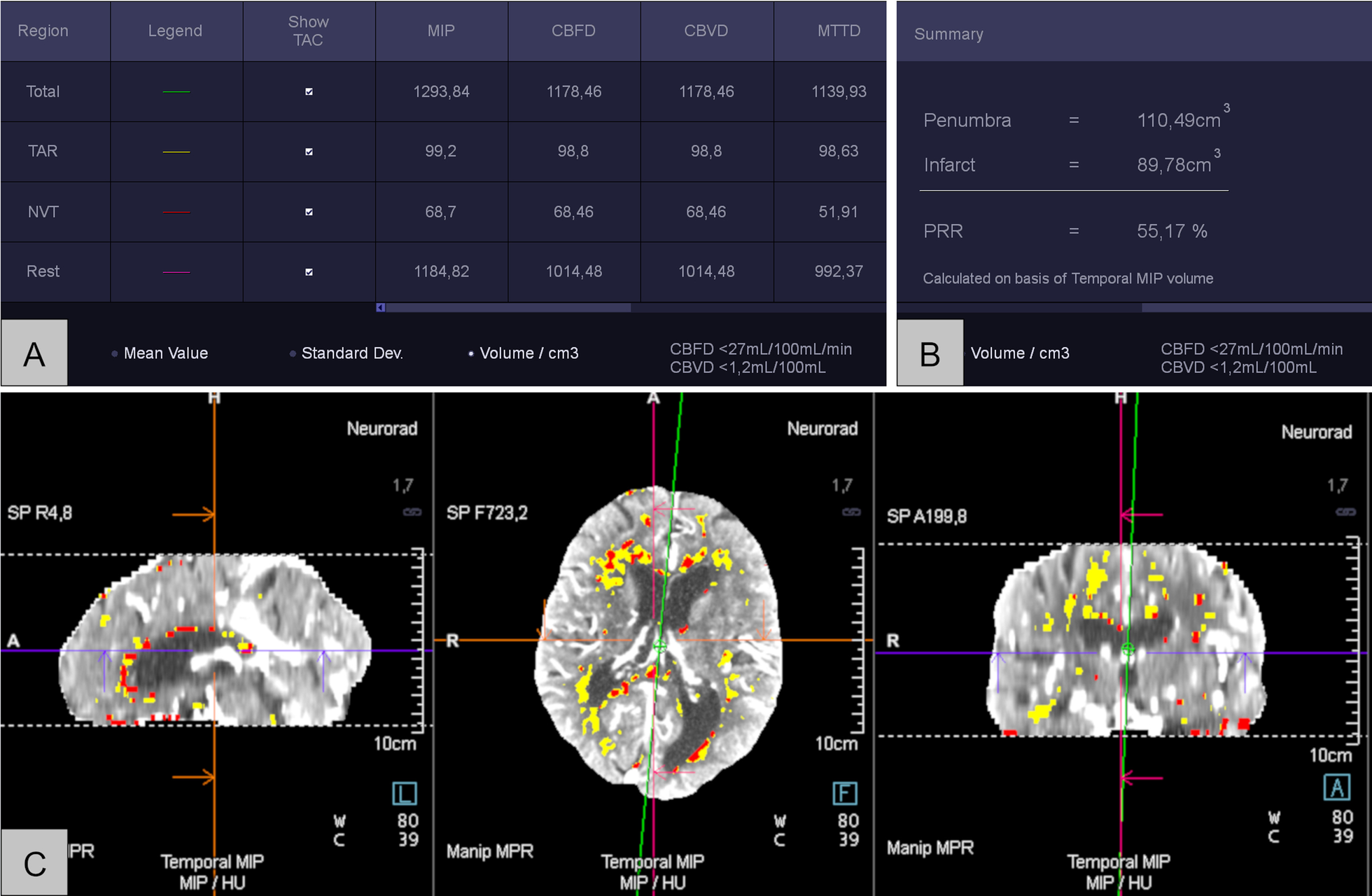Click the CBVD column header
The image size is (1372, 896).
point(706,31)
